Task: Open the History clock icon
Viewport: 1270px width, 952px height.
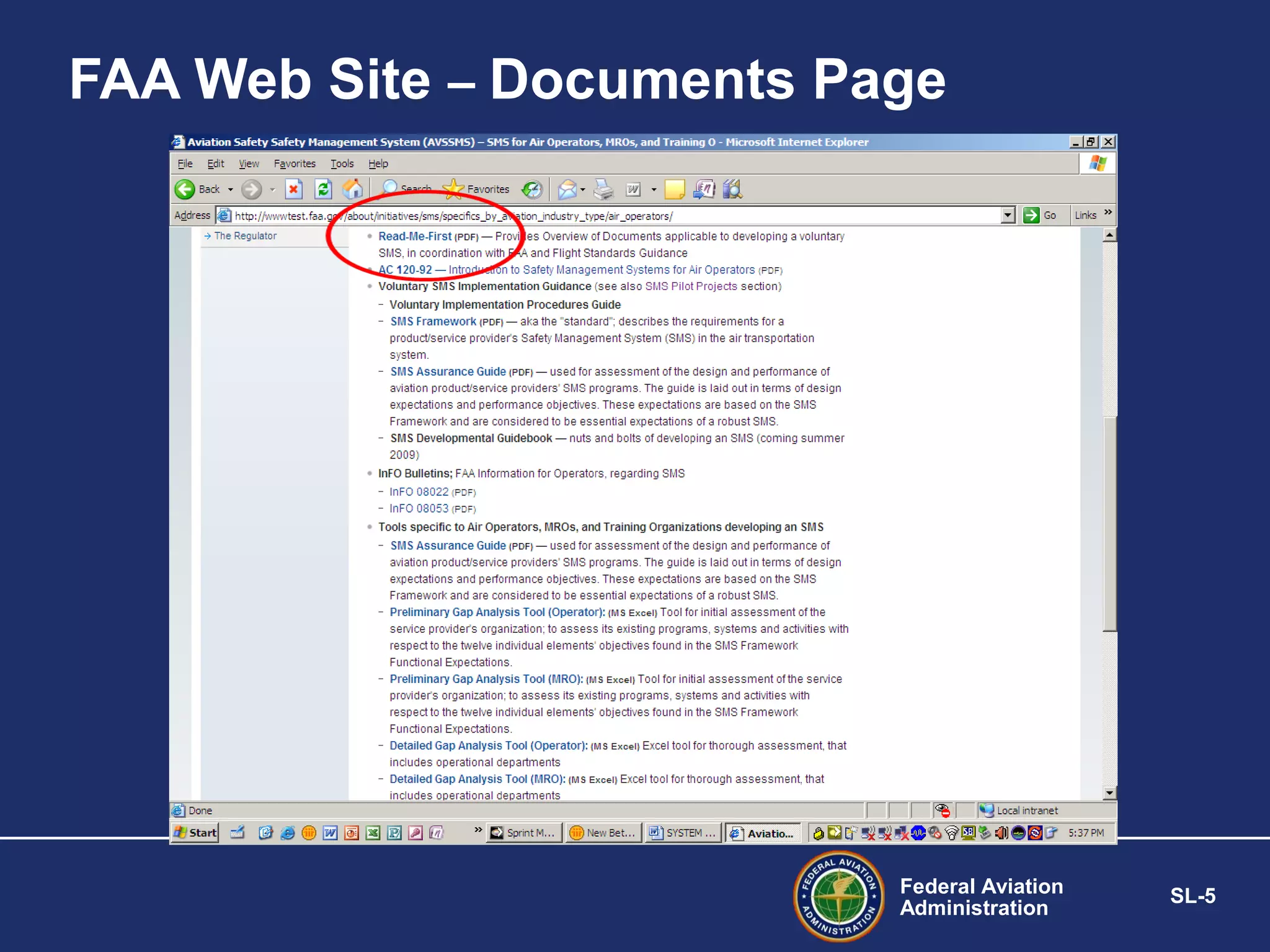Action: [532, 189]
